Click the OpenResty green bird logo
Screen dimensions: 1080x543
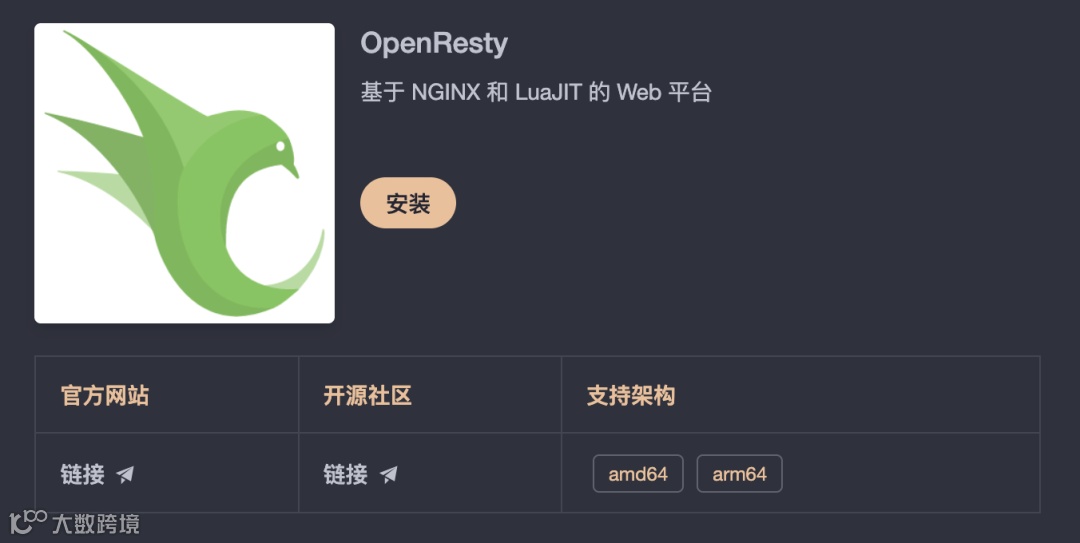(x=185, y=173)
